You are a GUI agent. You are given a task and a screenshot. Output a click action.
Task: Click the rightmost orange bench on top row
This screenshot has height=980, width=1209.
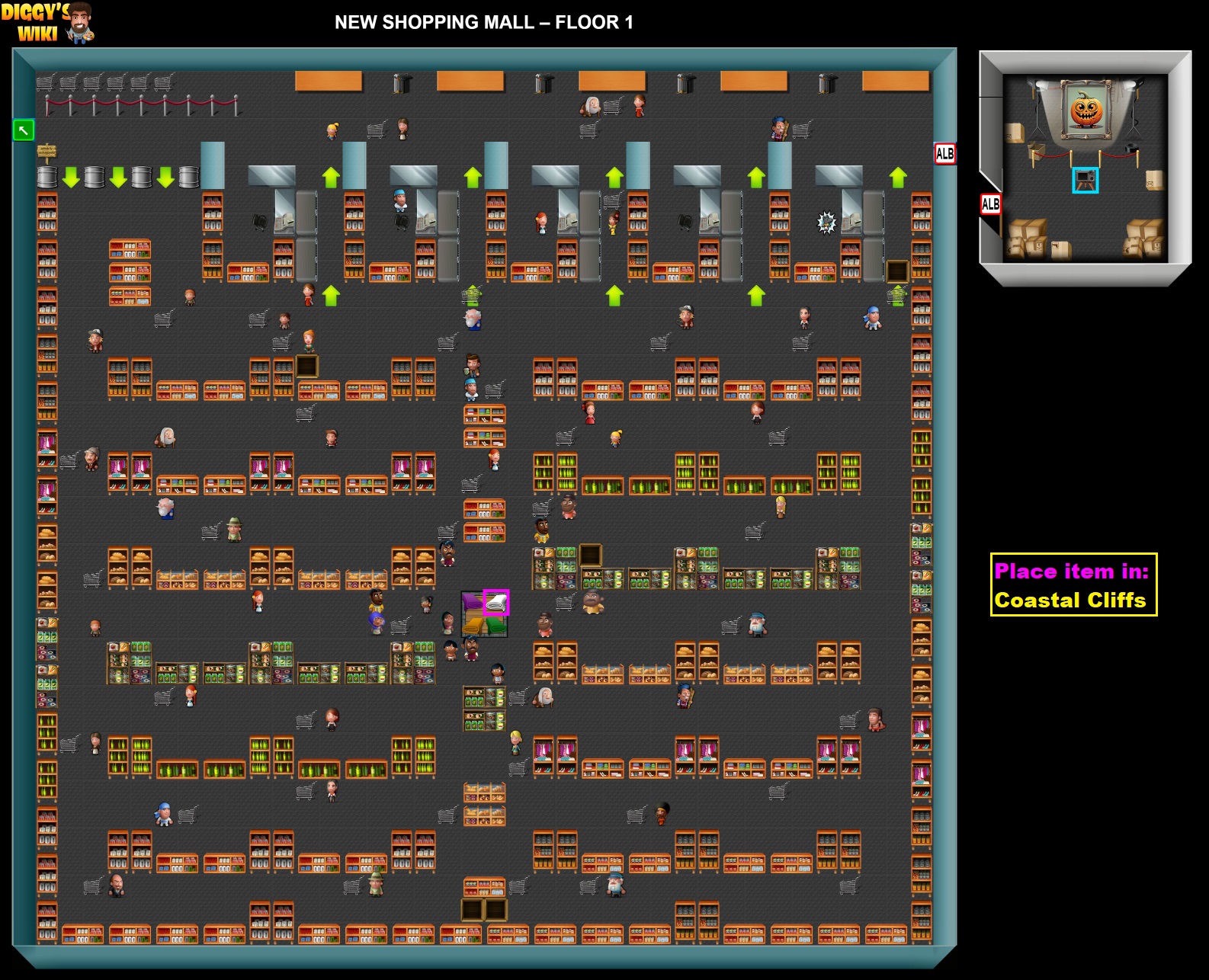point(896,81)
